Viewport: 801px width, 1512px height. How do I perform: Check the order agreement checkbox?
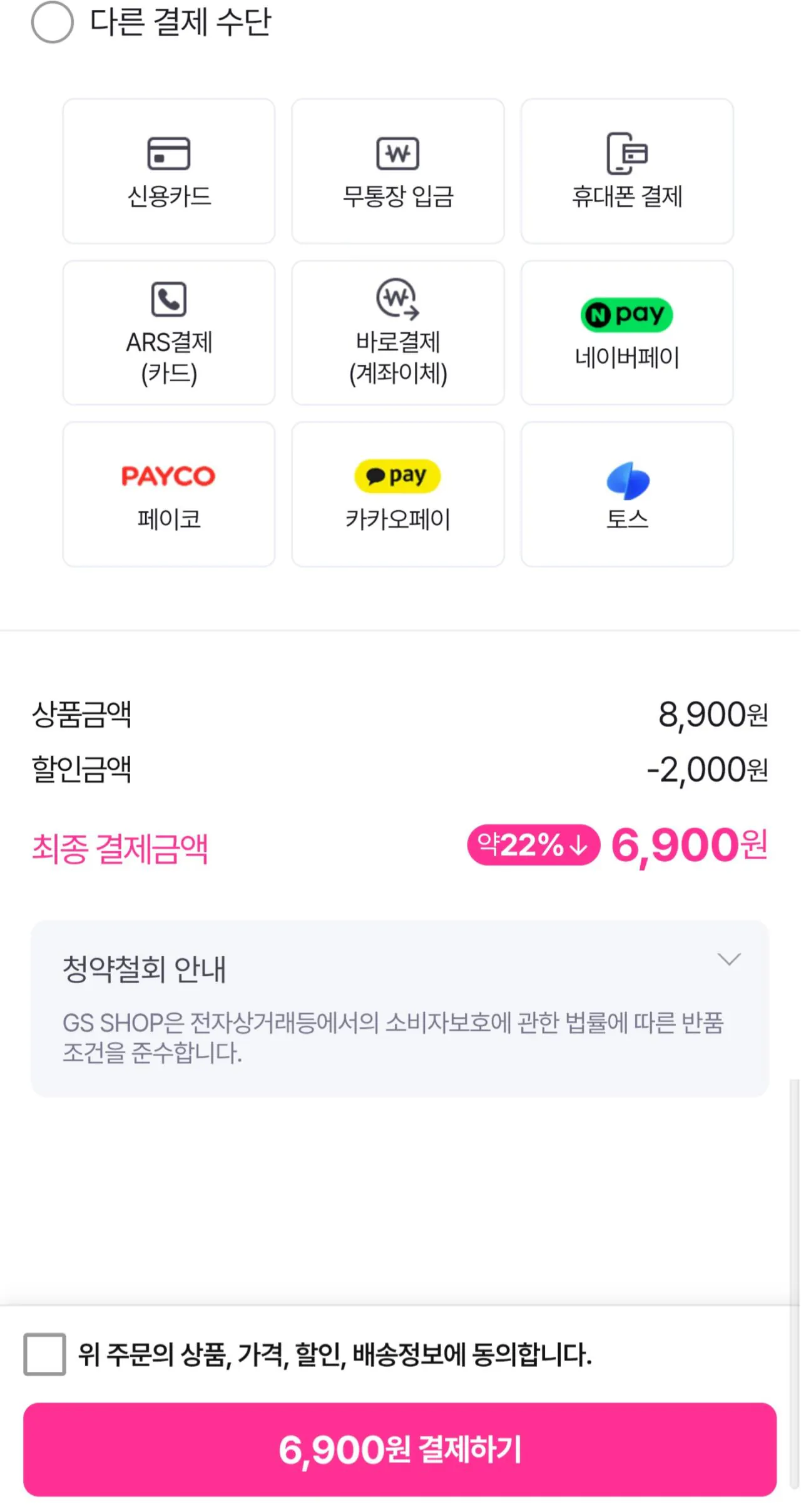click(44, 1355)
